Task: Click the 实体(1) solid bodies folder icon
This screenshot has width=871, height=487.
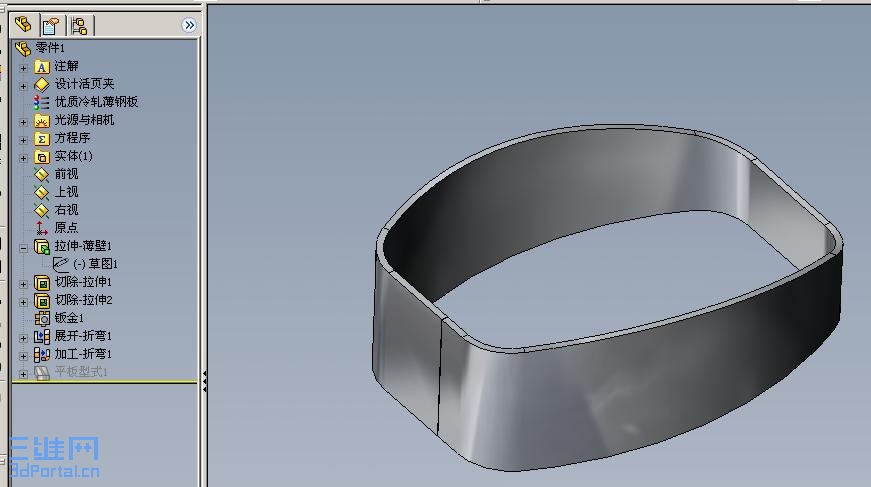Action: point(42,157)
